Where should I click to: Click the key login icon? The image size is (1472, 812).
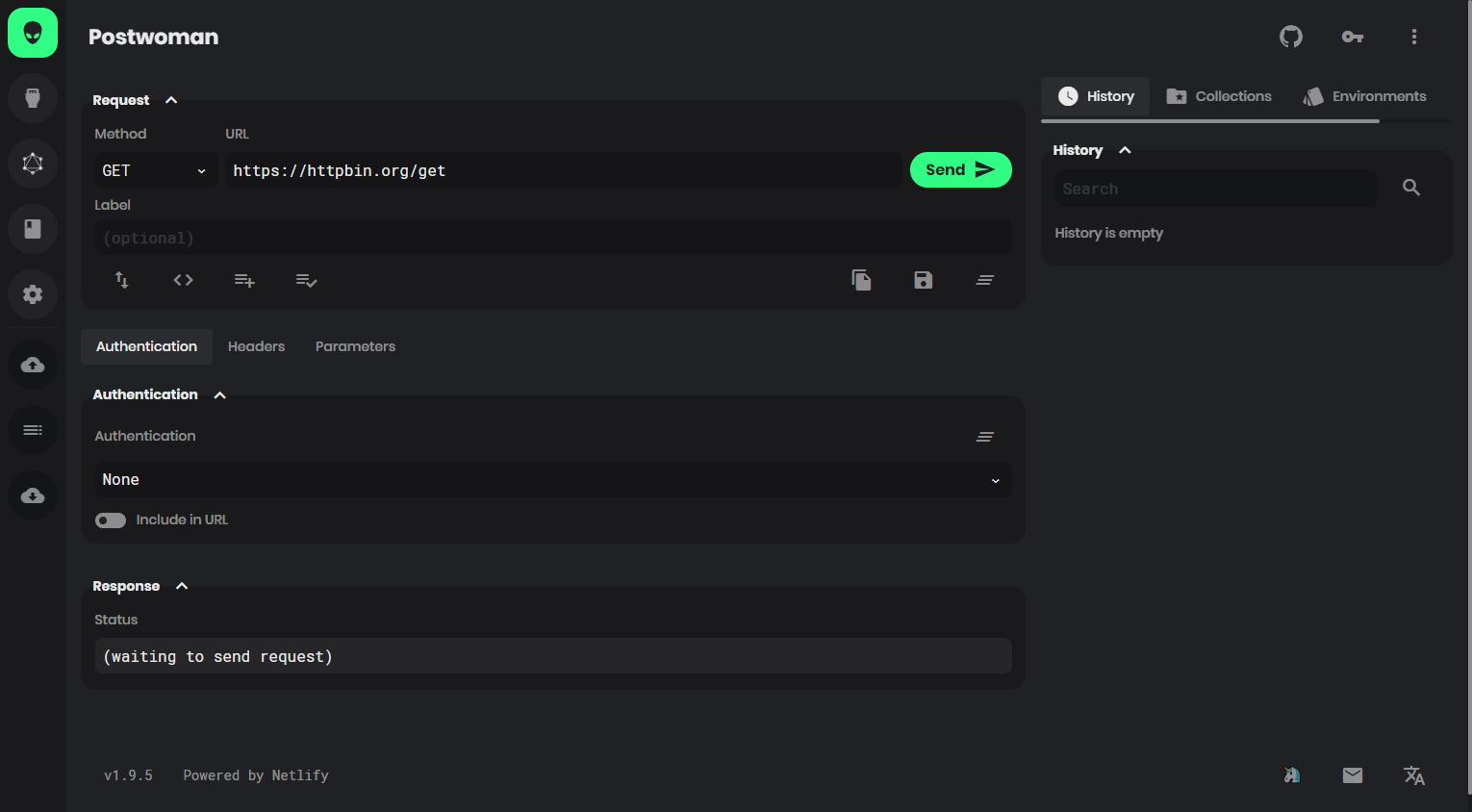click(1353, 37)
